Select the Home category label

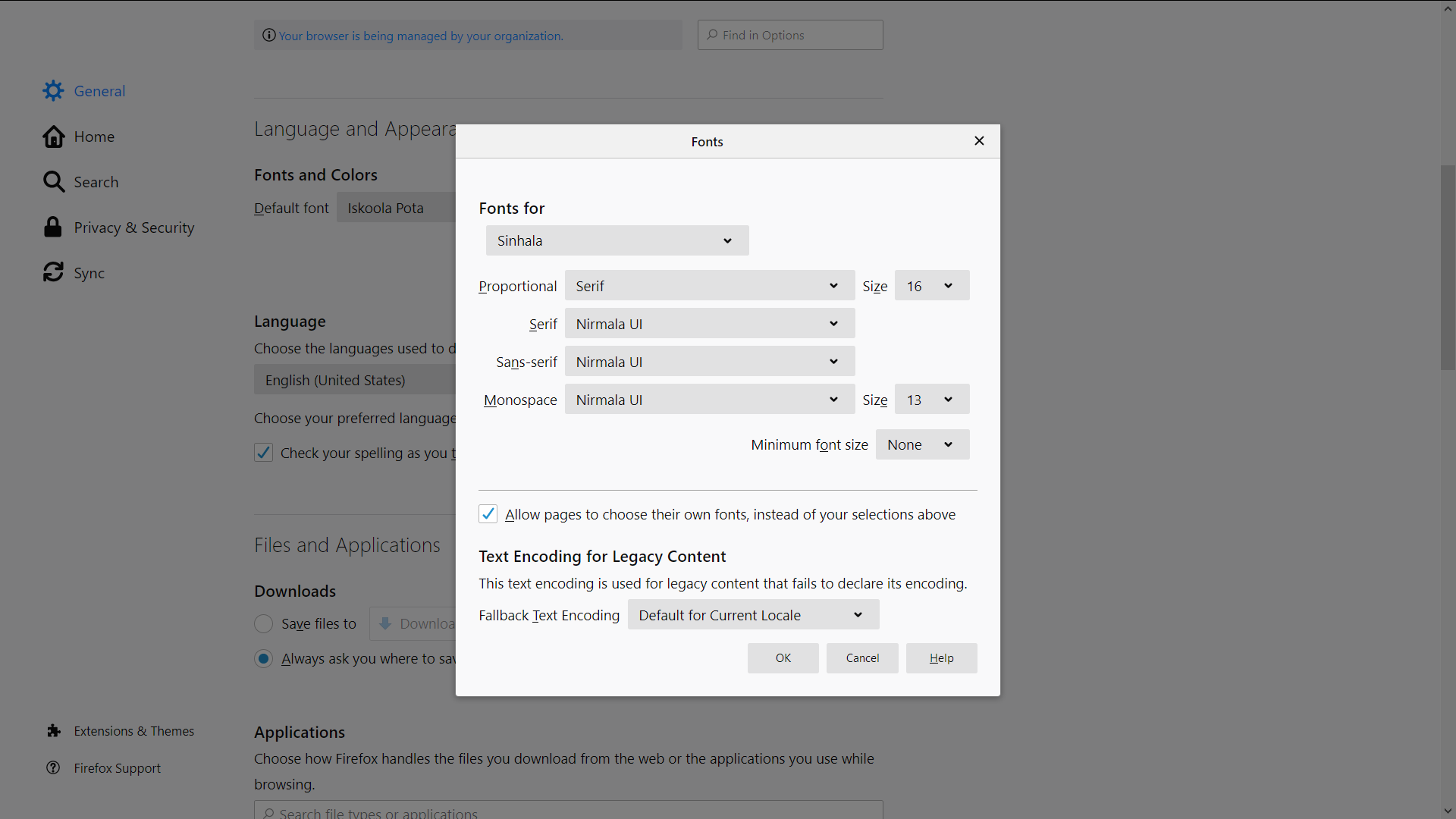click(x=94, y=136)
